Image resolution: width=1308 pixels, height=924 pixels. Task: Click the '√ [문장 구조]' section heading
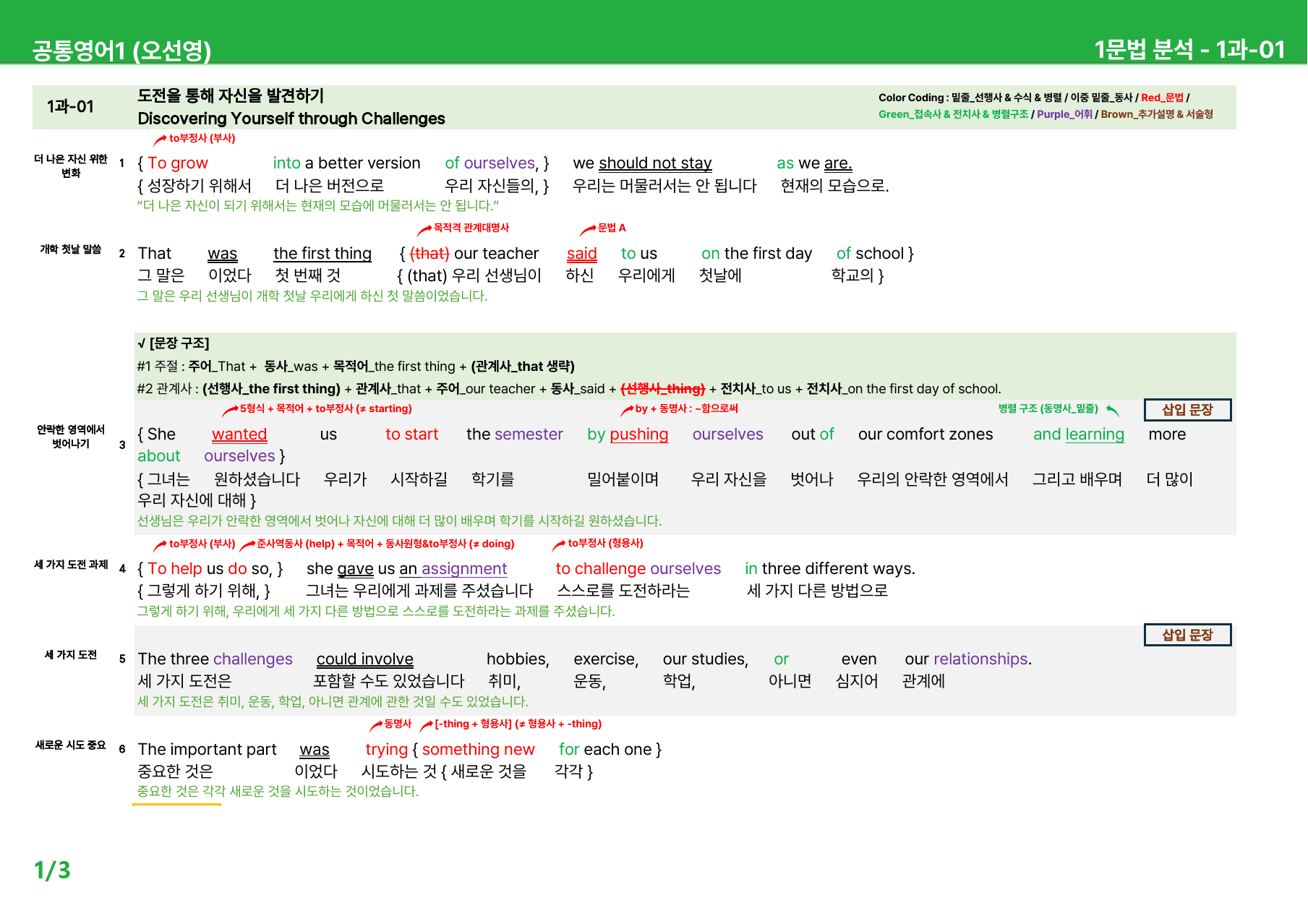click(x=174, y=343)
